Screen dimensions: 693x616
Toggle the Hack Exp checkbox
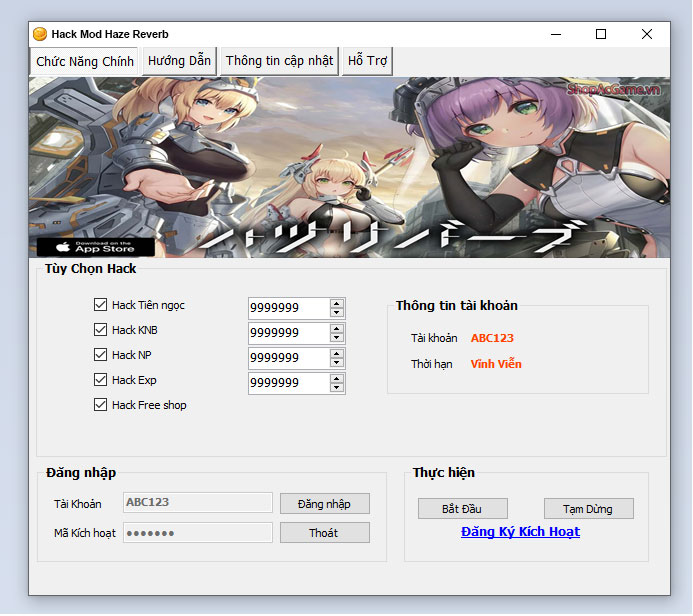click(x=100, y=380)
